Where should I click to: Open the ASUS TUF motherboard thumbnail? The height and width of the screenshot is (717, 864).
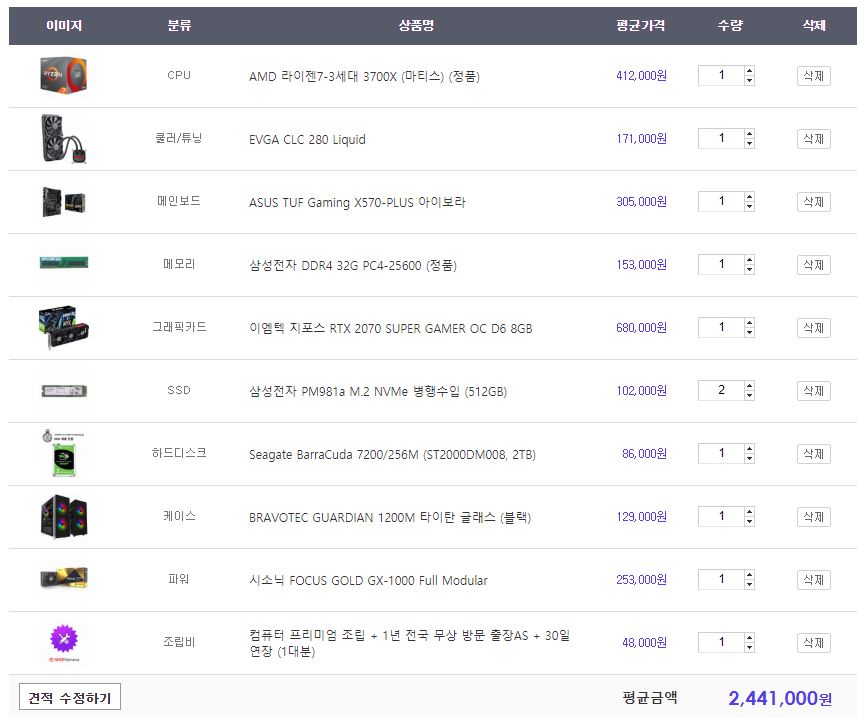[64, 201]
